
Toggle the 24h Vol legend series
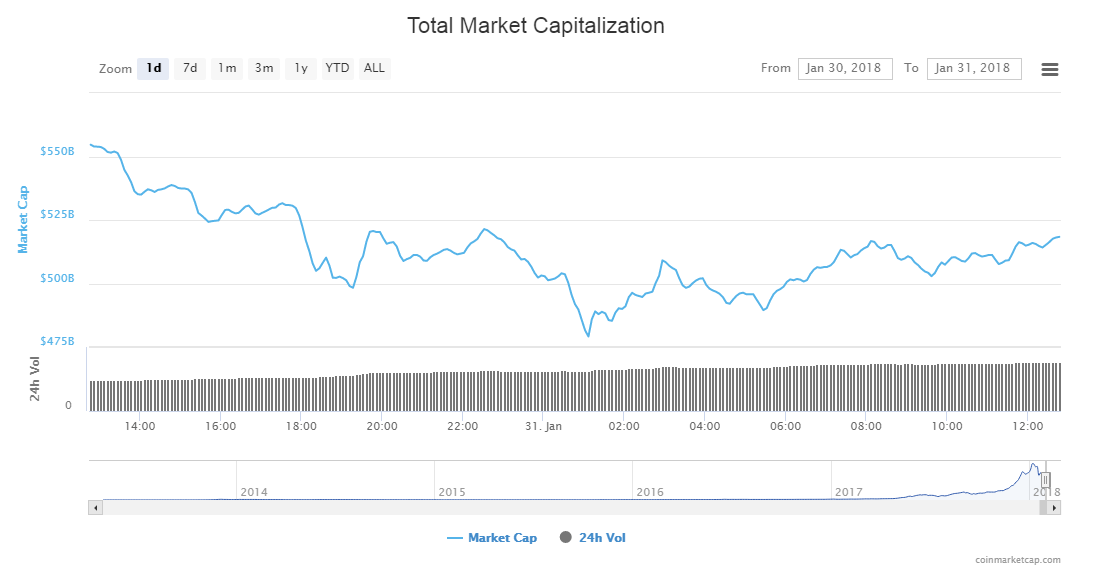pos(602,538)
